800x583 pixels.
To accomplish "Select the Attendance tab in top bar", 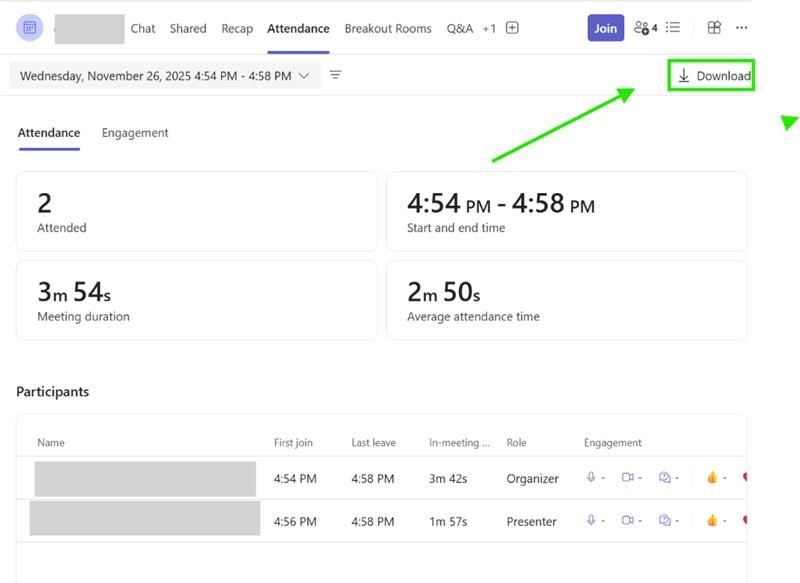I will click(x=298, y=29).
